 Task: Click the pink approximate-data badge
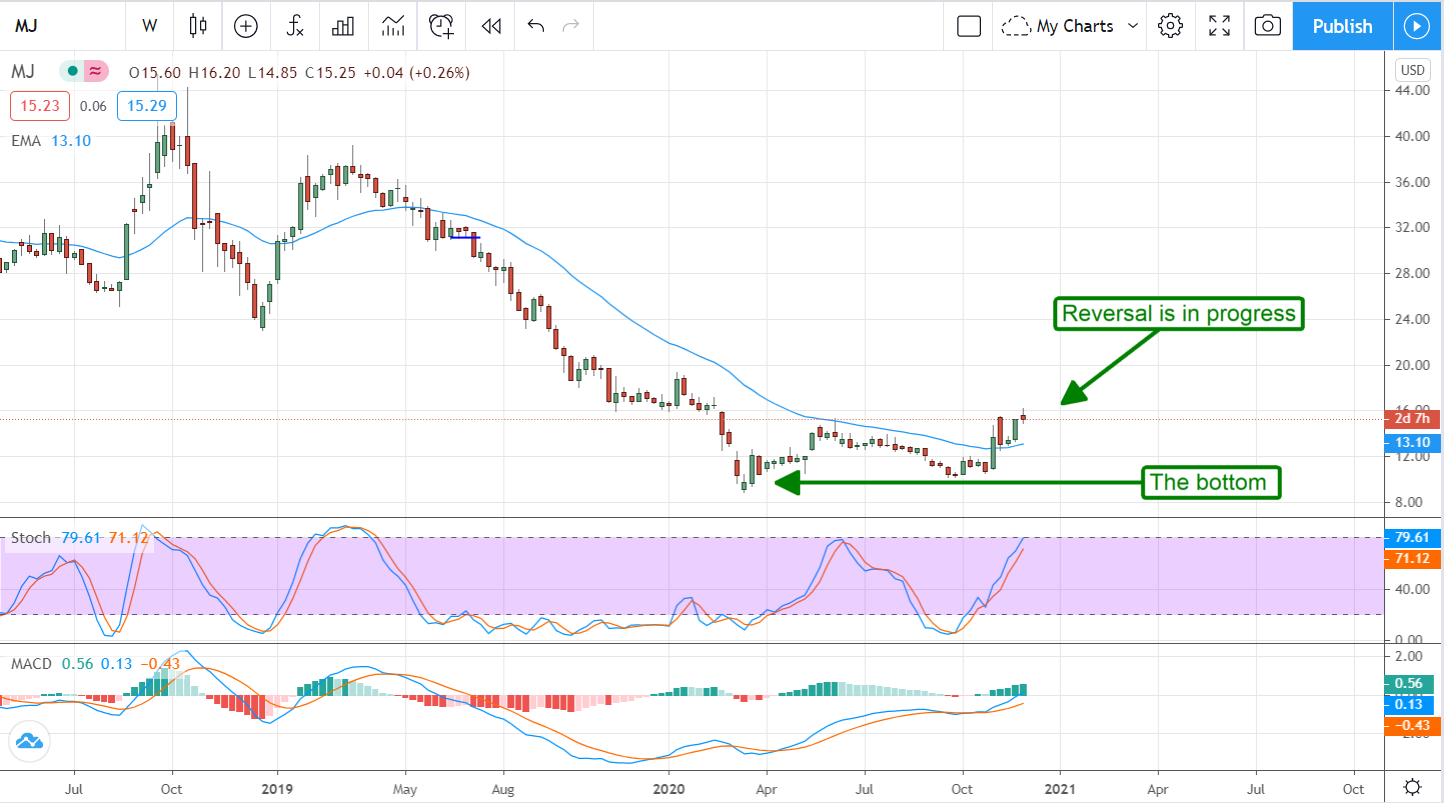coord(95,71)
